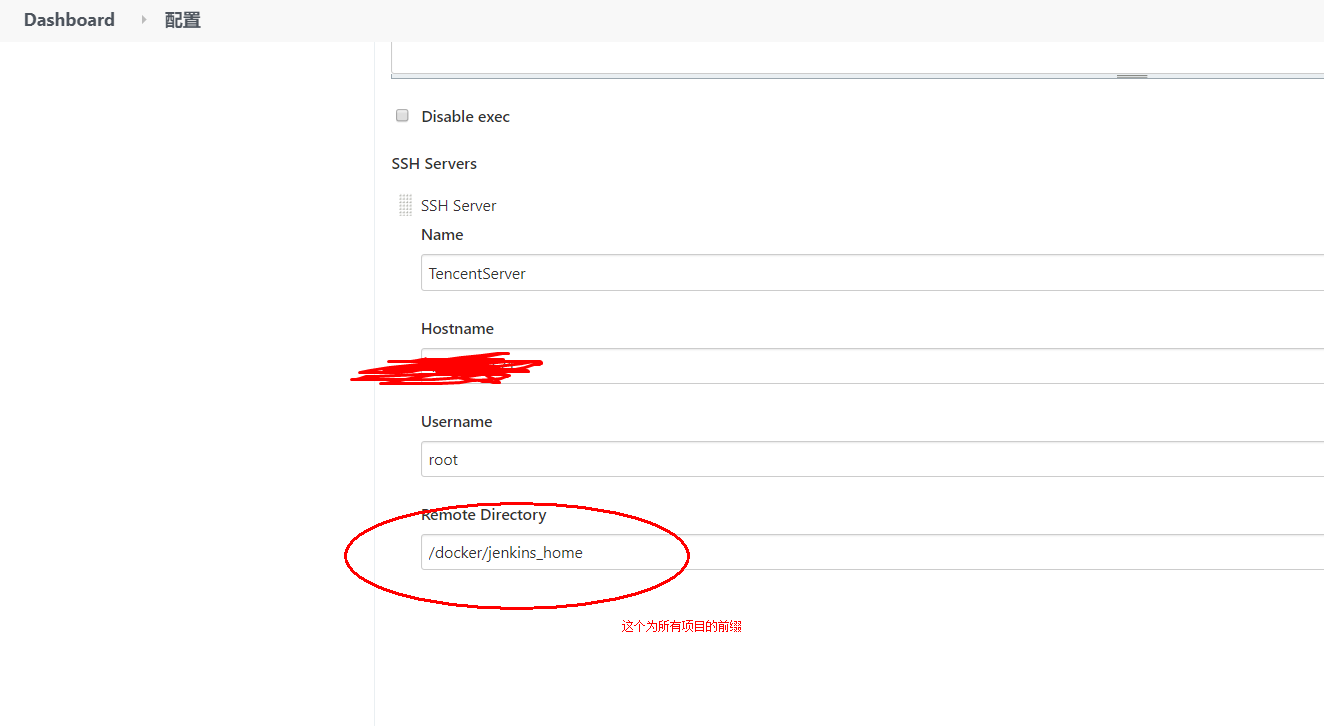Select the 配置 breadcrumb entry
The height and width of the screenshot is (726, 1324).
click(x=182, y=19)
